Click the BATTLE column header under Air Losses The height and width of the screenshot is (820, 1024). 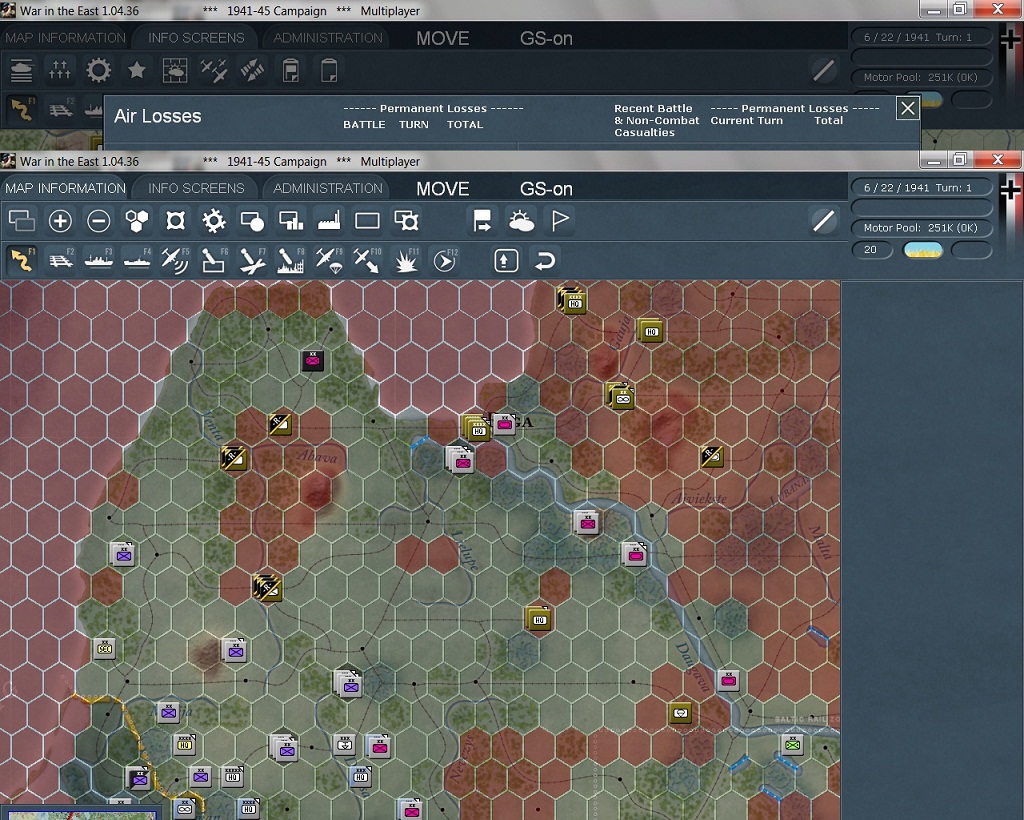[364, 124]
